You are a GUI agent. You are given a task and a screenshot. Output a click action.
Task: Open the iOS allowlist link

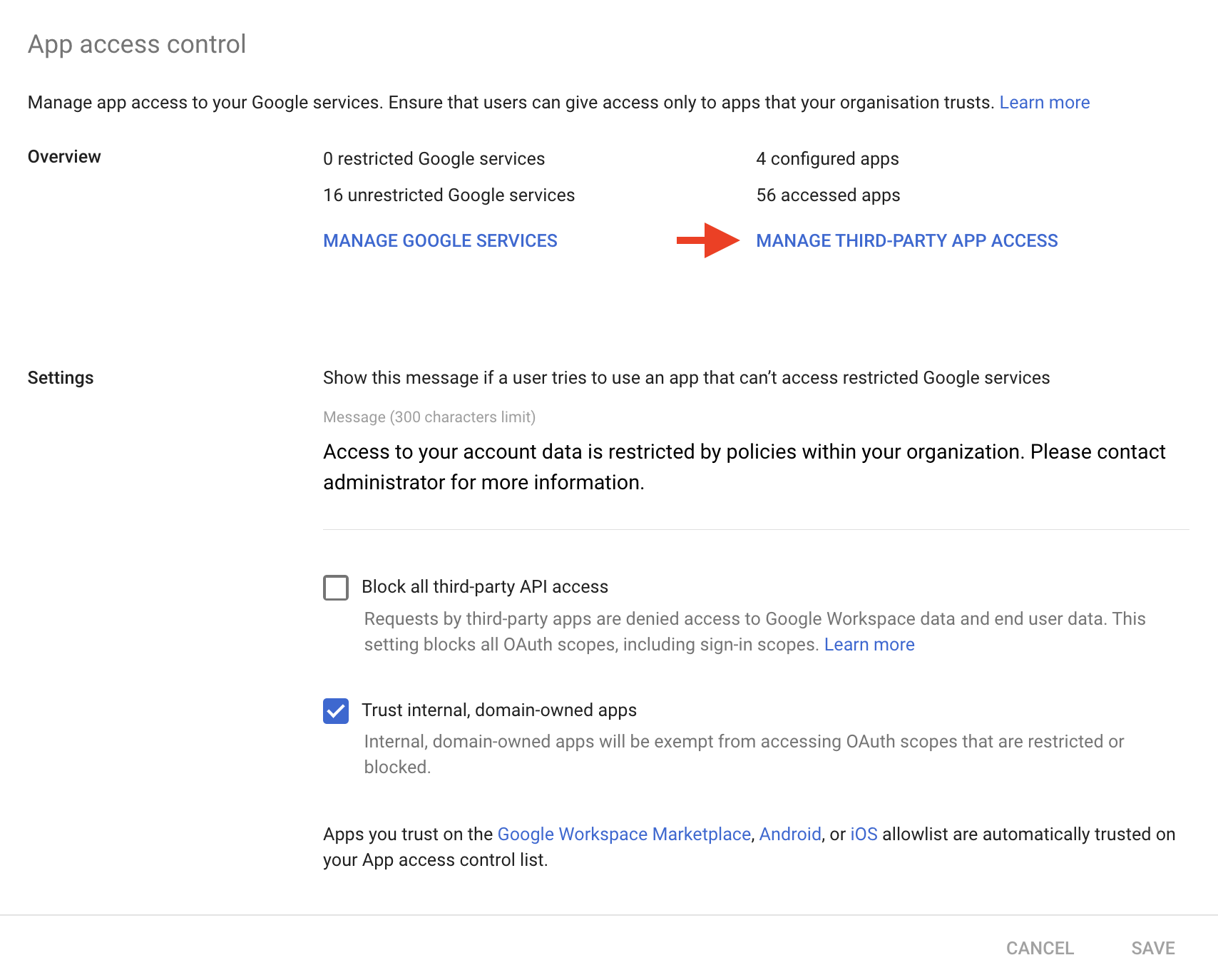point(864,834)
